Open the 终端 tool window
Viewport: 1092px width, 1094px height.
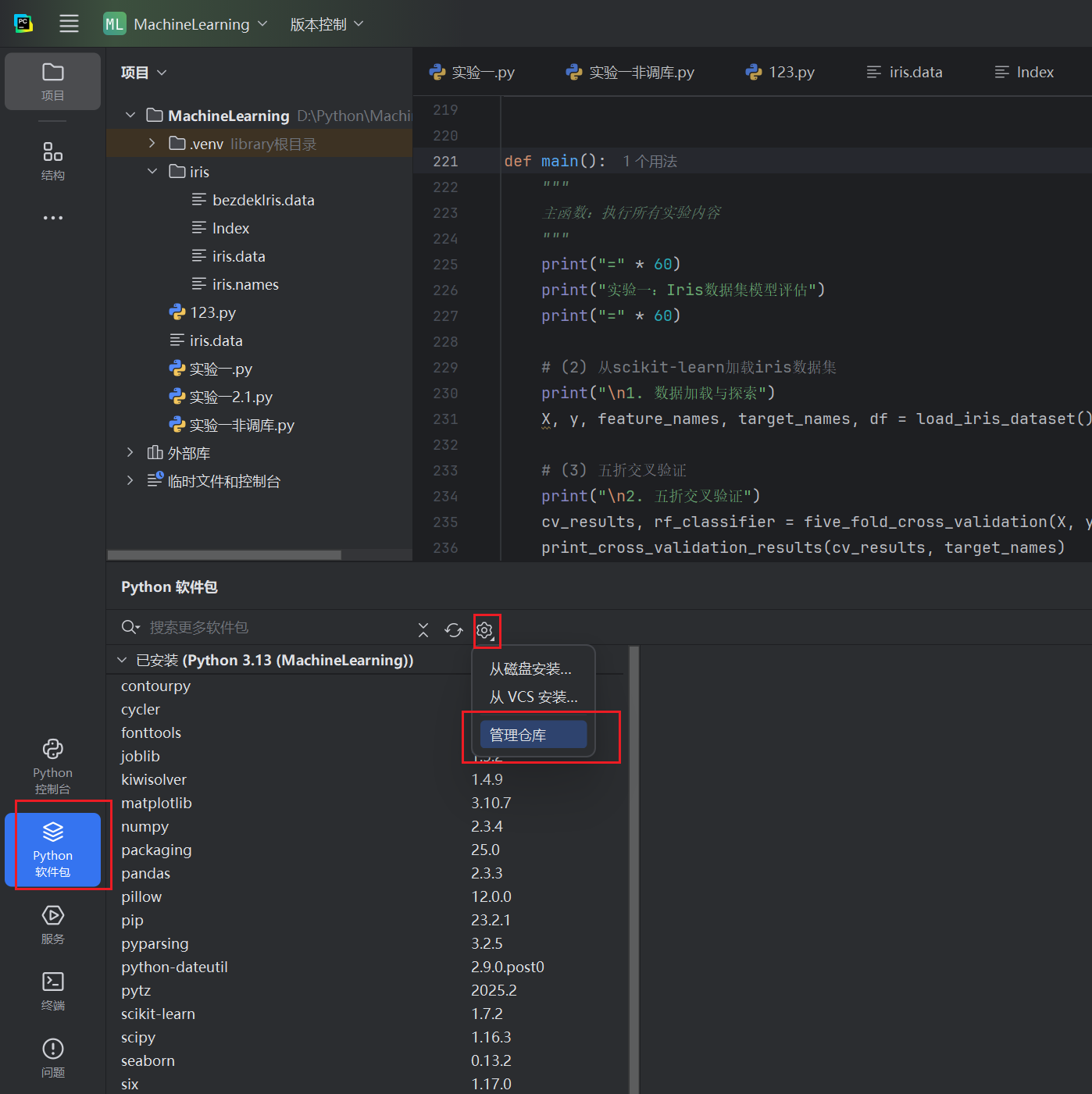pyautogui.click(x=52, y=991)
